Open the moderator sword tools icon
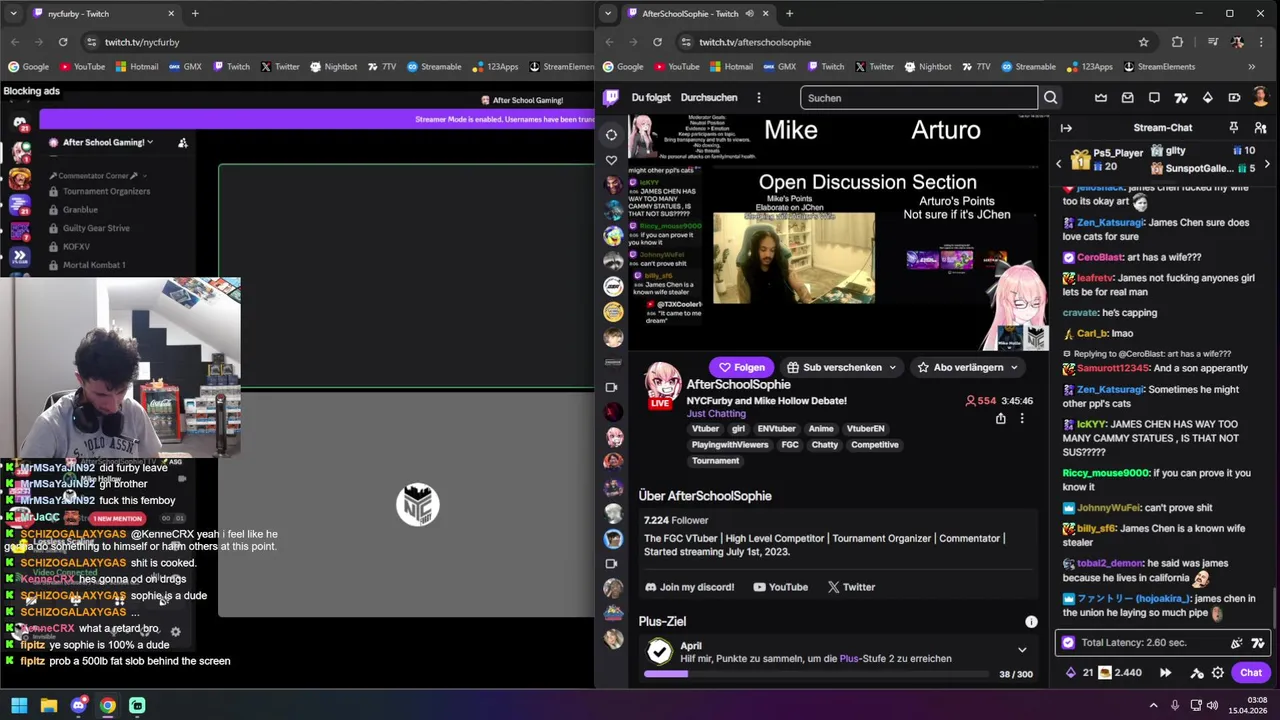This screenshot has height=720, width=1280. tap(1197, 673)
